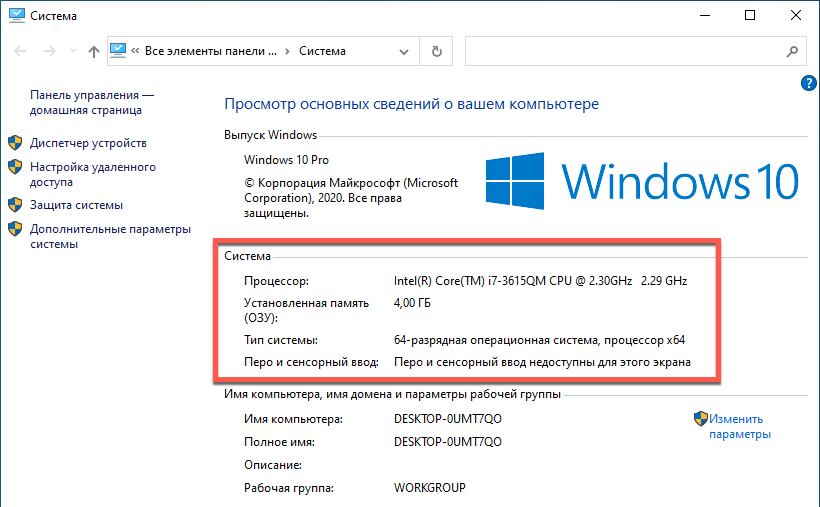Minimize the Система window

click(x=705, y=15)
